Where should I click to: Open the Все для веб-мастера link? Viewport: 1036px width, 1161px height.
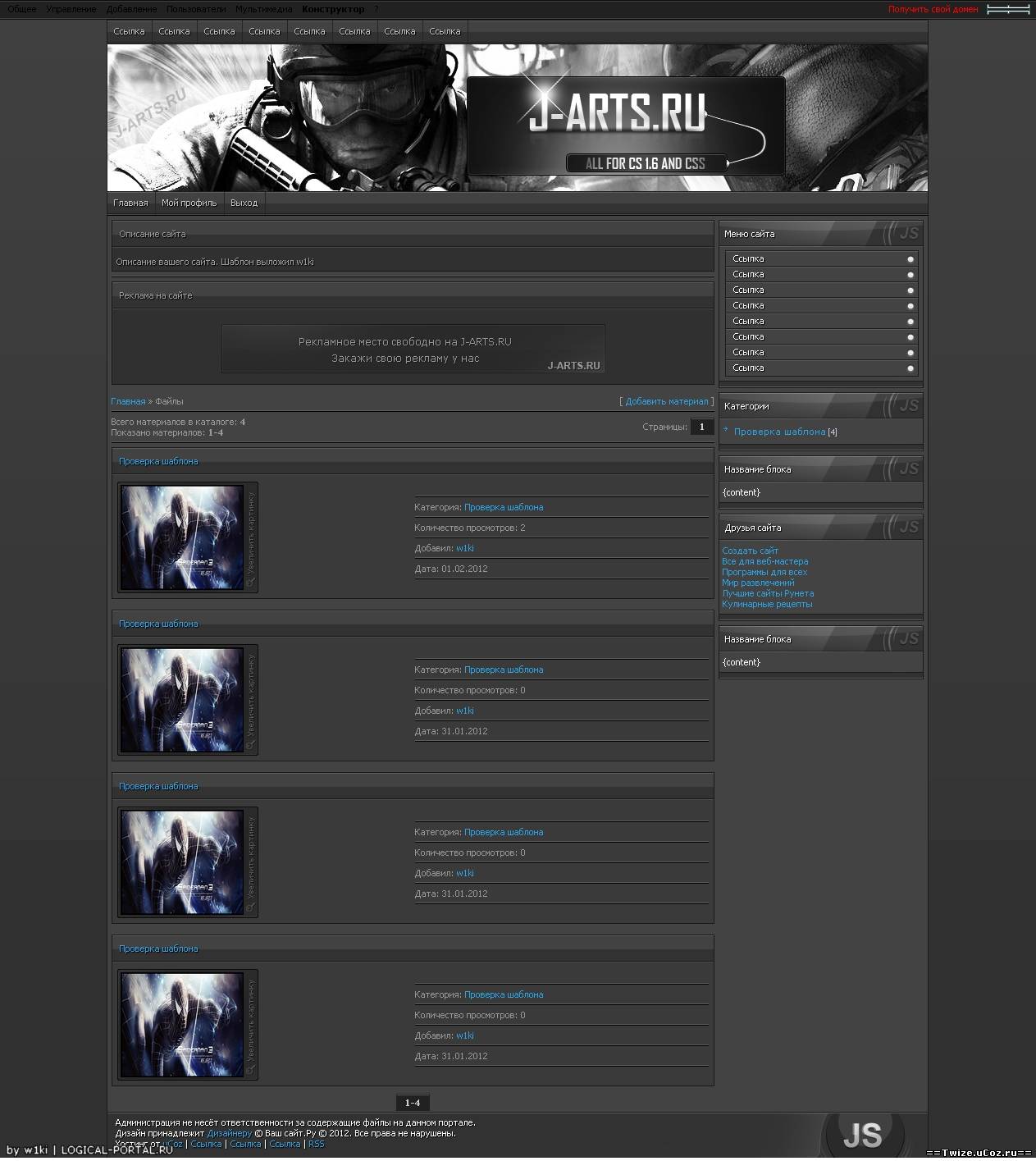[x=764, y=561]
